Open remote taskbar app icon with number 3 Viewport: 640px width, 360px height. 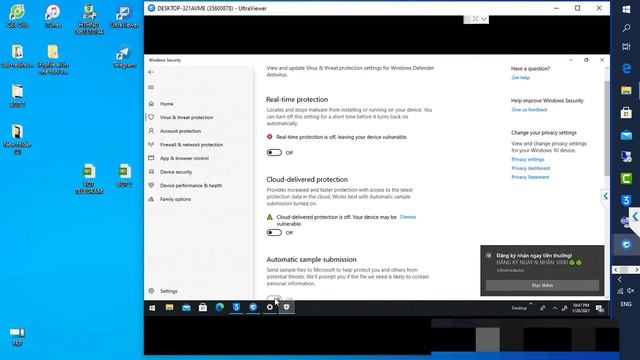[236, 307]
